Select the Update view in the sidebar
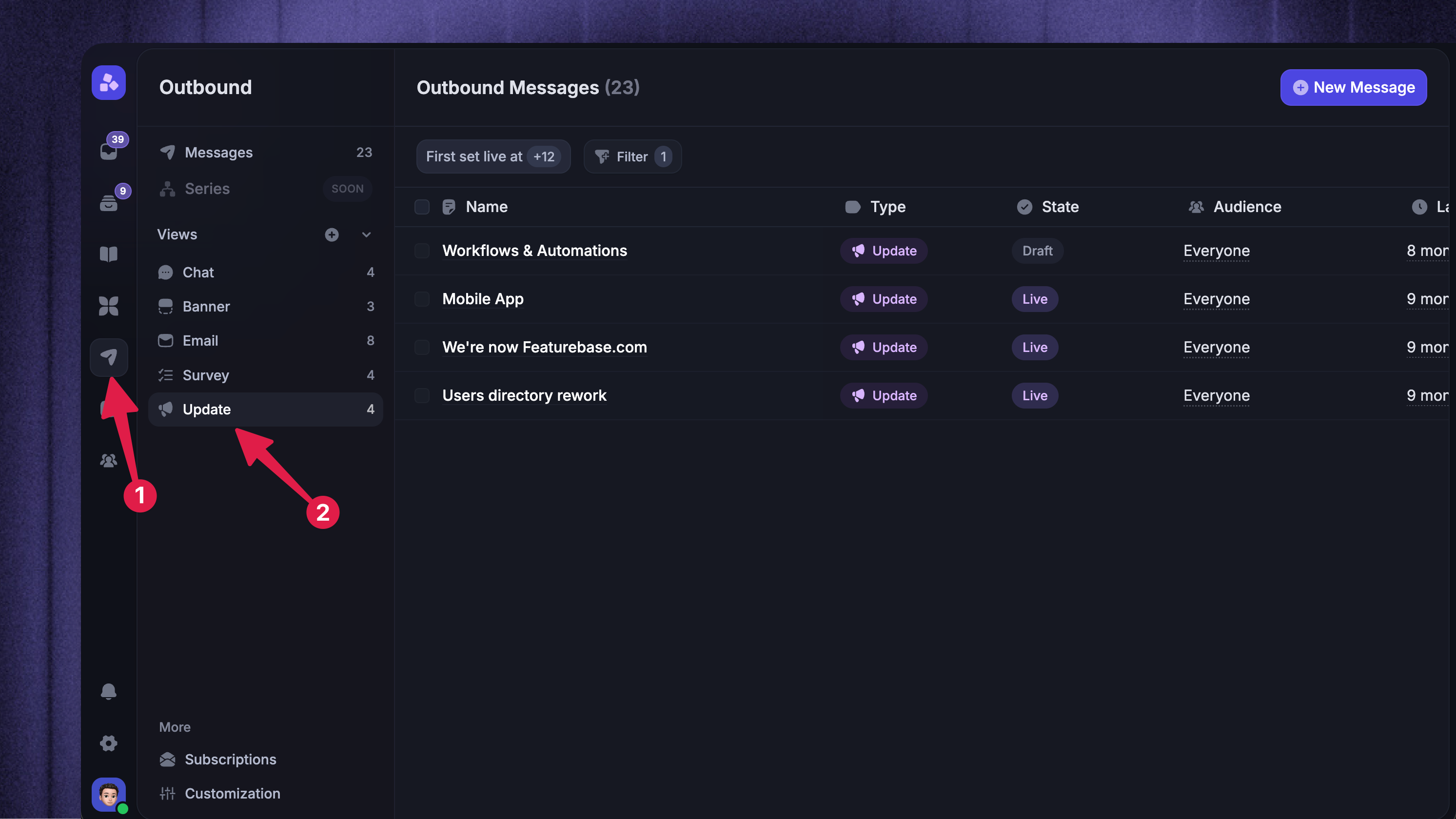The image size is (1456, 819). (x=266, y=409)
